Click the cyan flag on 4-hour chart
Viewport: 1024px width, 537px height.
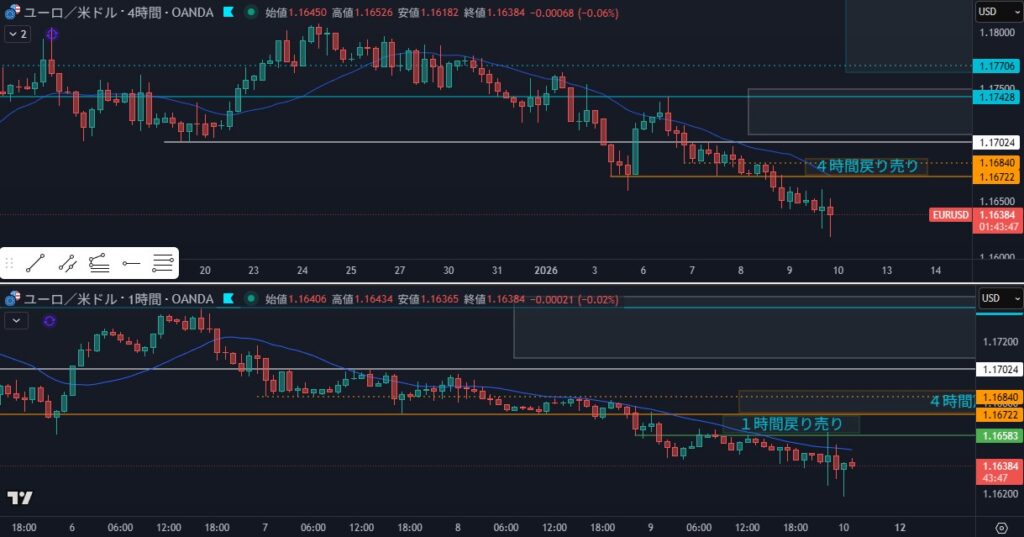tap(228, 12)
